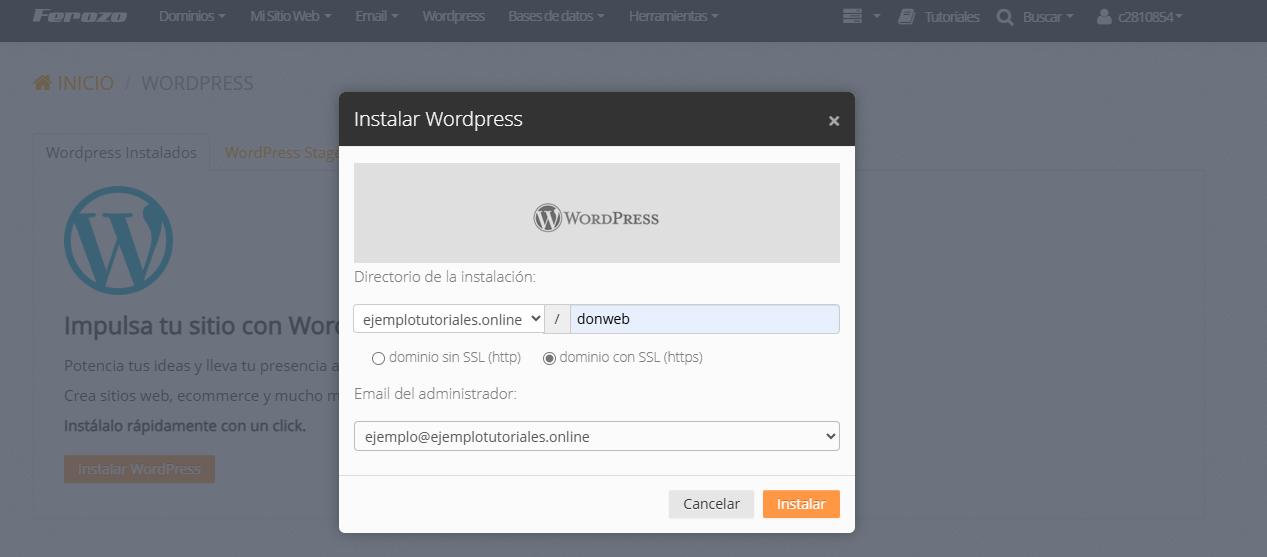
Task: Close the Instalar Wordpress dialog
Action: click(834, 121)
